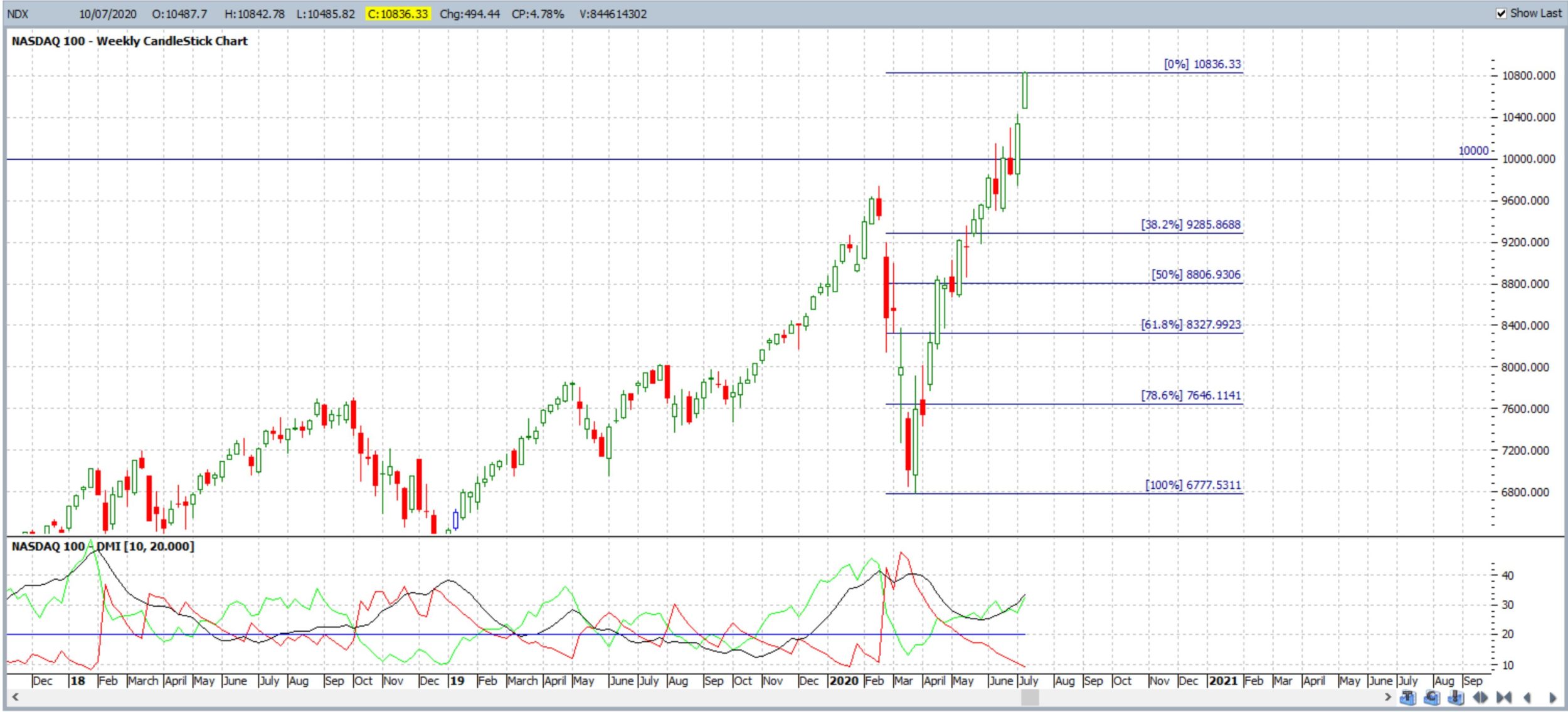1568x712 pixels.
Task: Click the low price L:10485.82
Action: (x=326, y=14)
